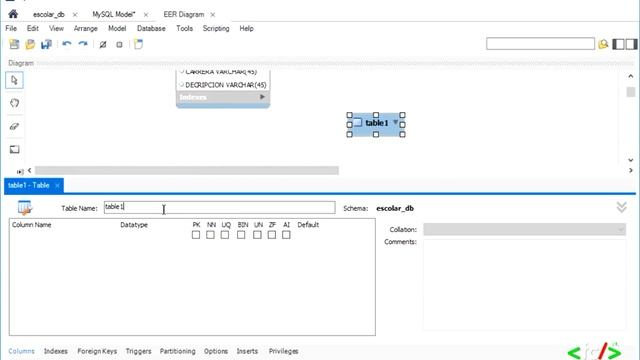
Task: Open the Edit menu
Action: pos(33,28)
